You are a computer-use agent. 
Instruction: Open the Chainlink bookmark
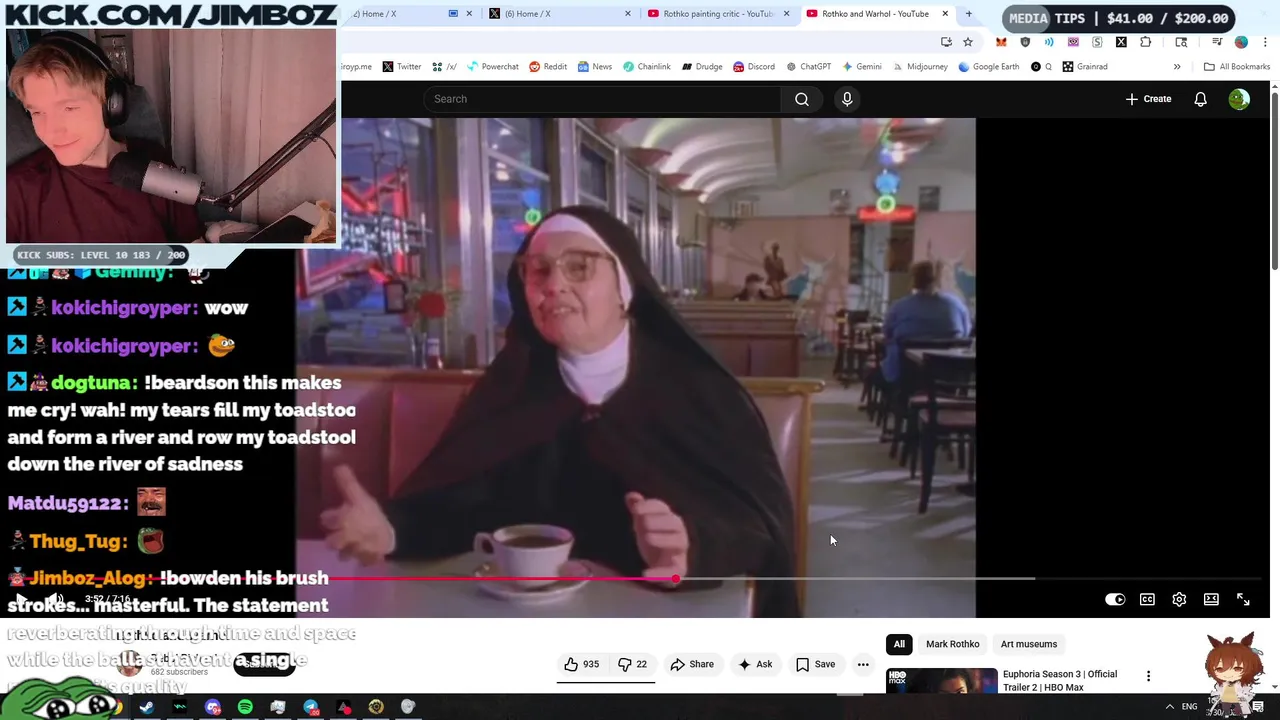tap(647, 67)
